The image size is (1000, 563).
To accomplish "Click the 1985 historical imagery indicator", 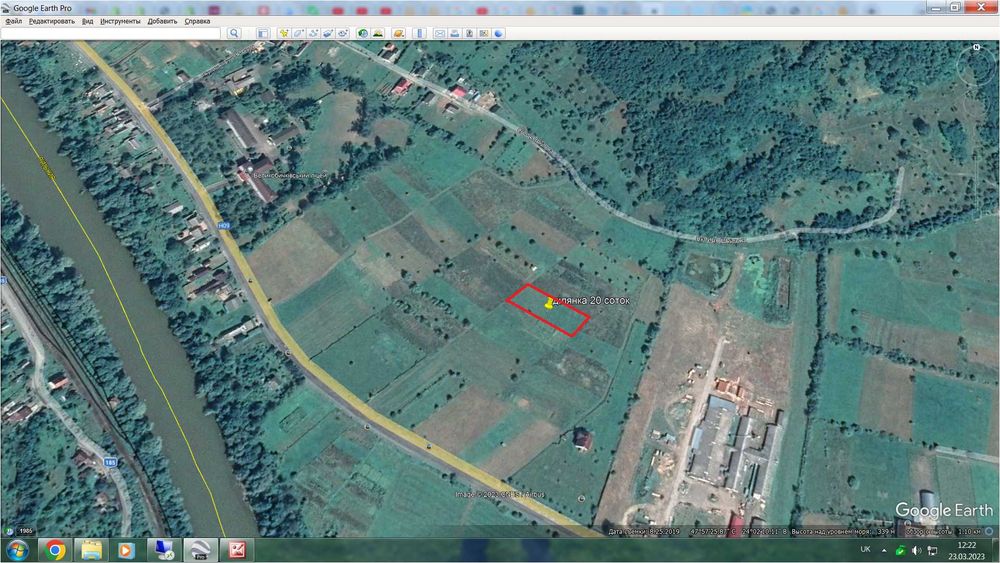I will tap(26, 530).
